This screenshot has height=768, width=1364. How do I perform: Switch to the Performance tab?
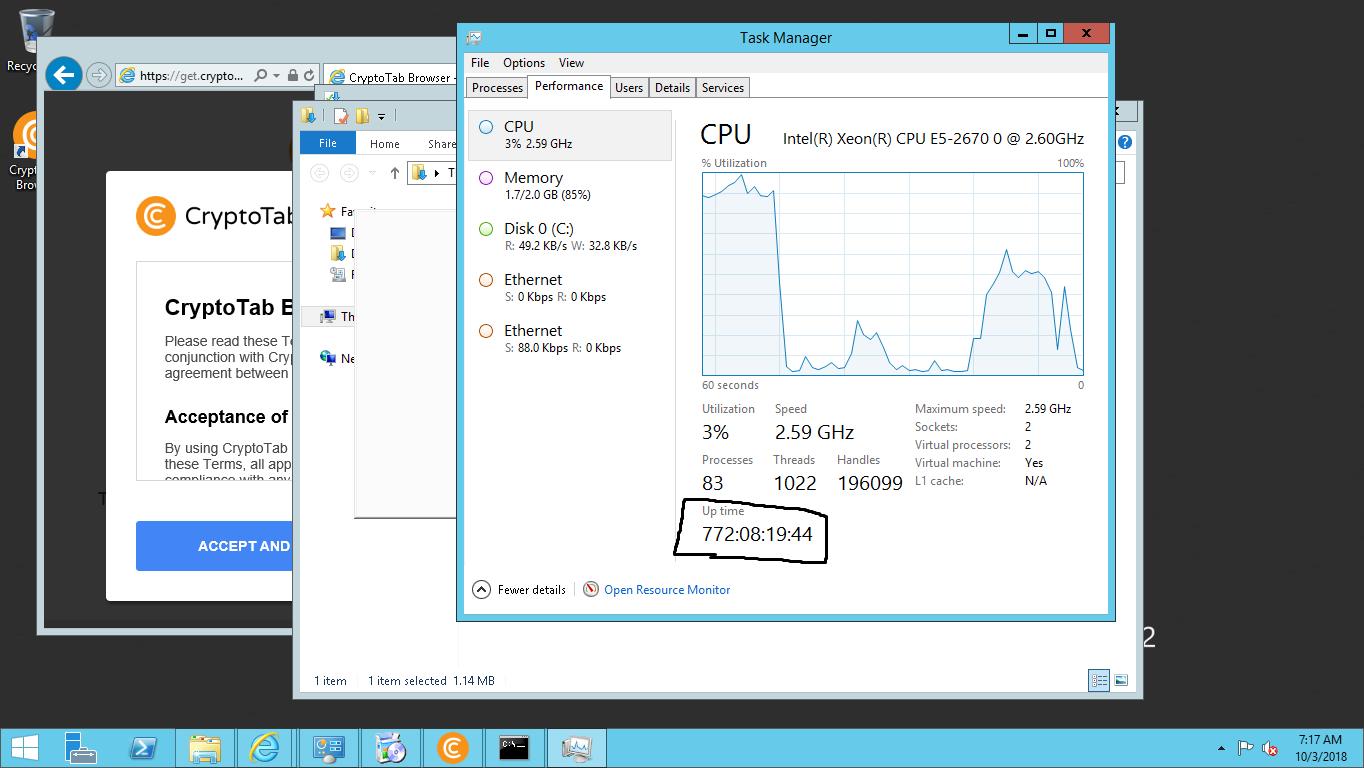(569, 86)
